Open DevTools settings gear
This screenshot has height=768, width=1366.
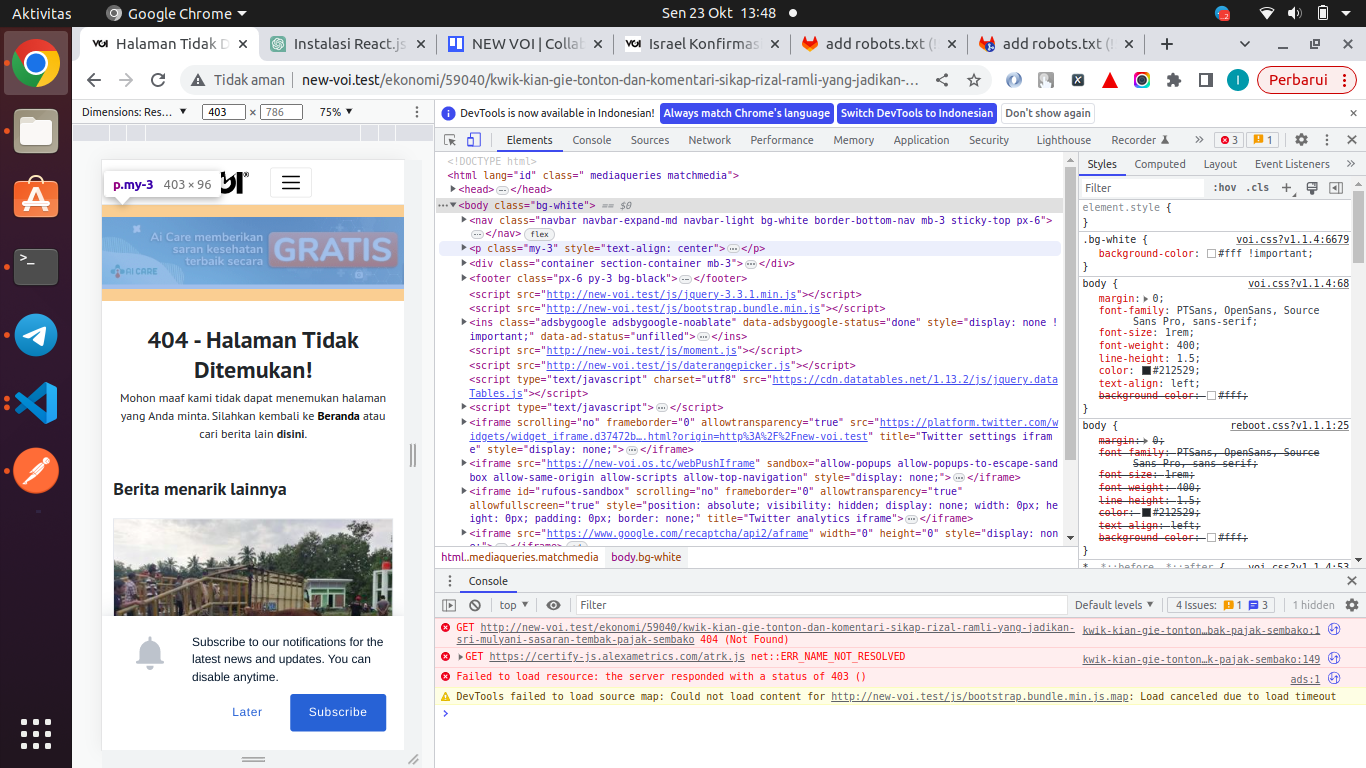tap(1301, 140)
